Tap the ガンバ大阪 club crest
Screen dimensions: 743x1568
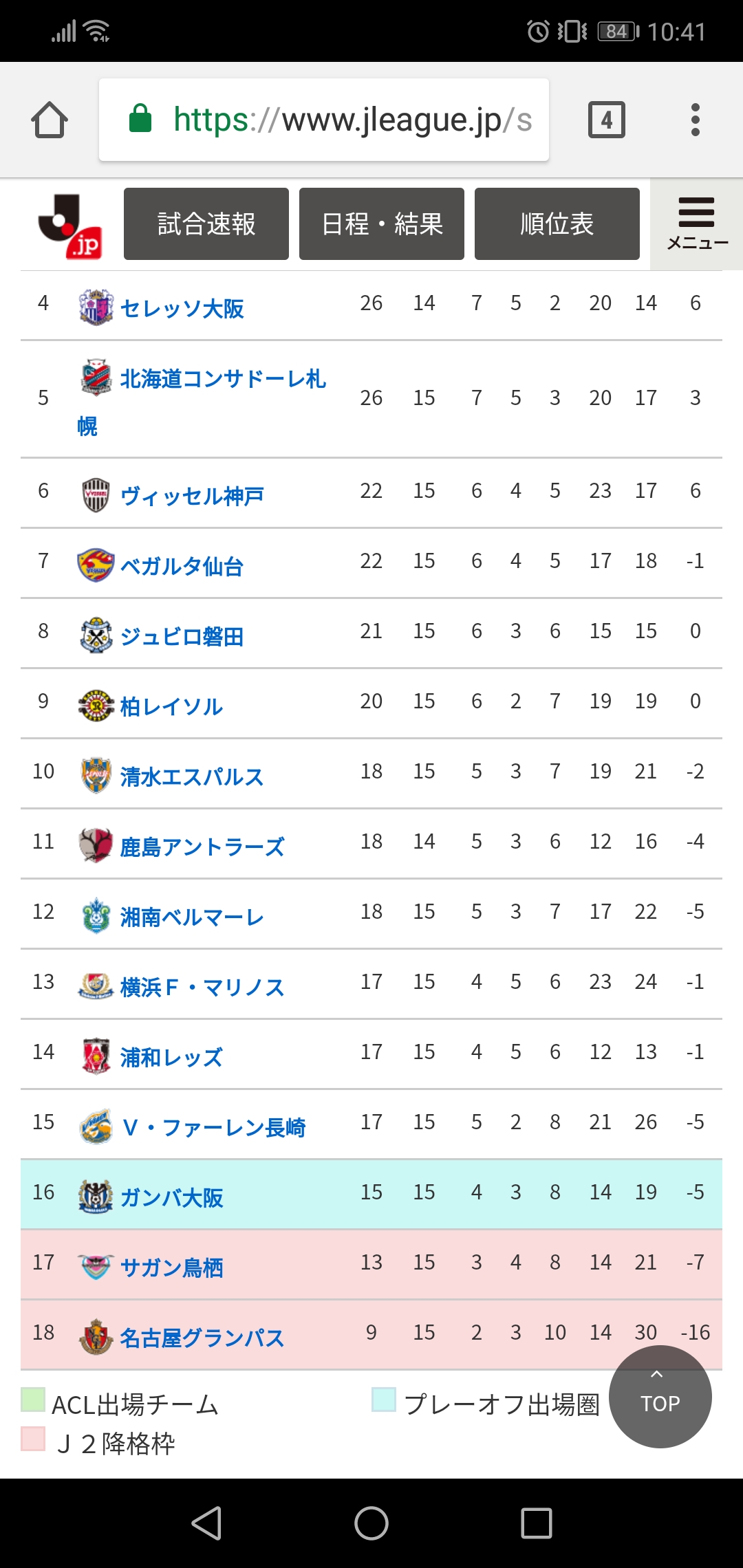pyautogui.click(x=96, y=1196)
